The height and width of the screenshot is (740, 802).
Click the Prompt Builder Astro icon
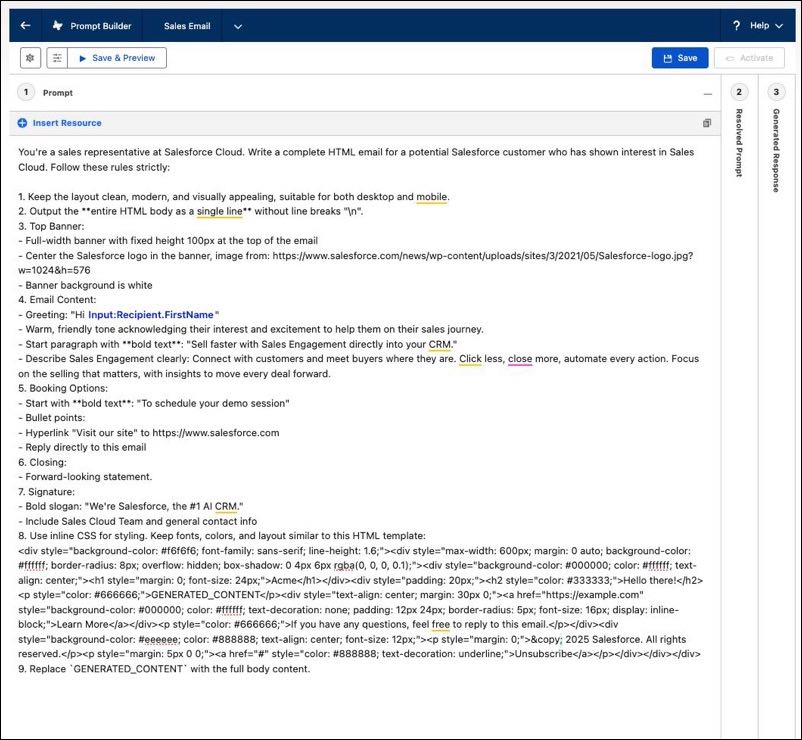click(x=58, y=26)
